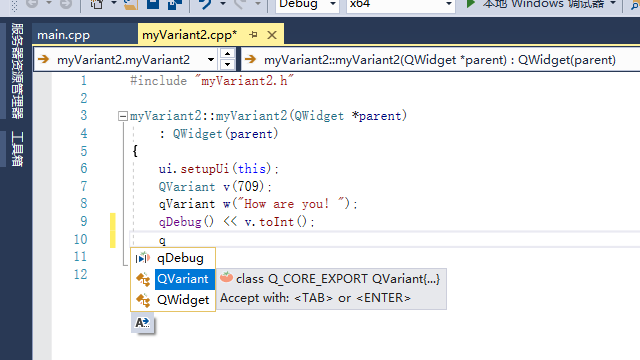
Task: Collapse the myVariant2 constructor code block
Action: [122, 116]
